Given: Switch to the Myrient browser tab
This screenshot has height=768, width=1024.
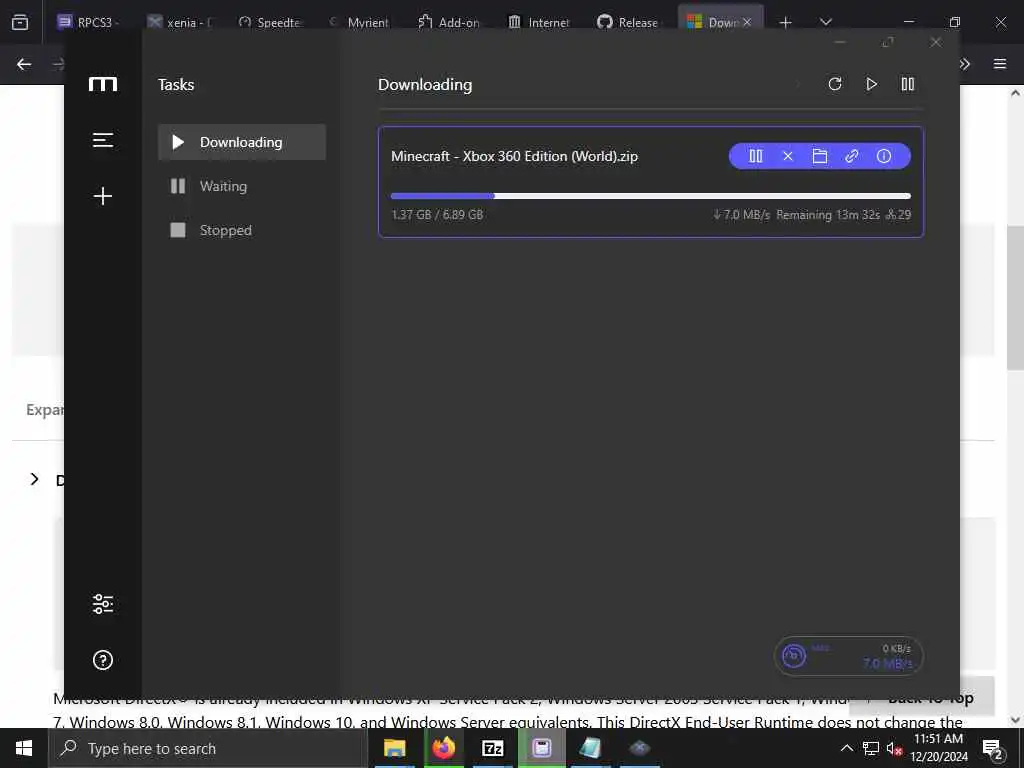Looking at the screenshot, I should click(360, 22).
